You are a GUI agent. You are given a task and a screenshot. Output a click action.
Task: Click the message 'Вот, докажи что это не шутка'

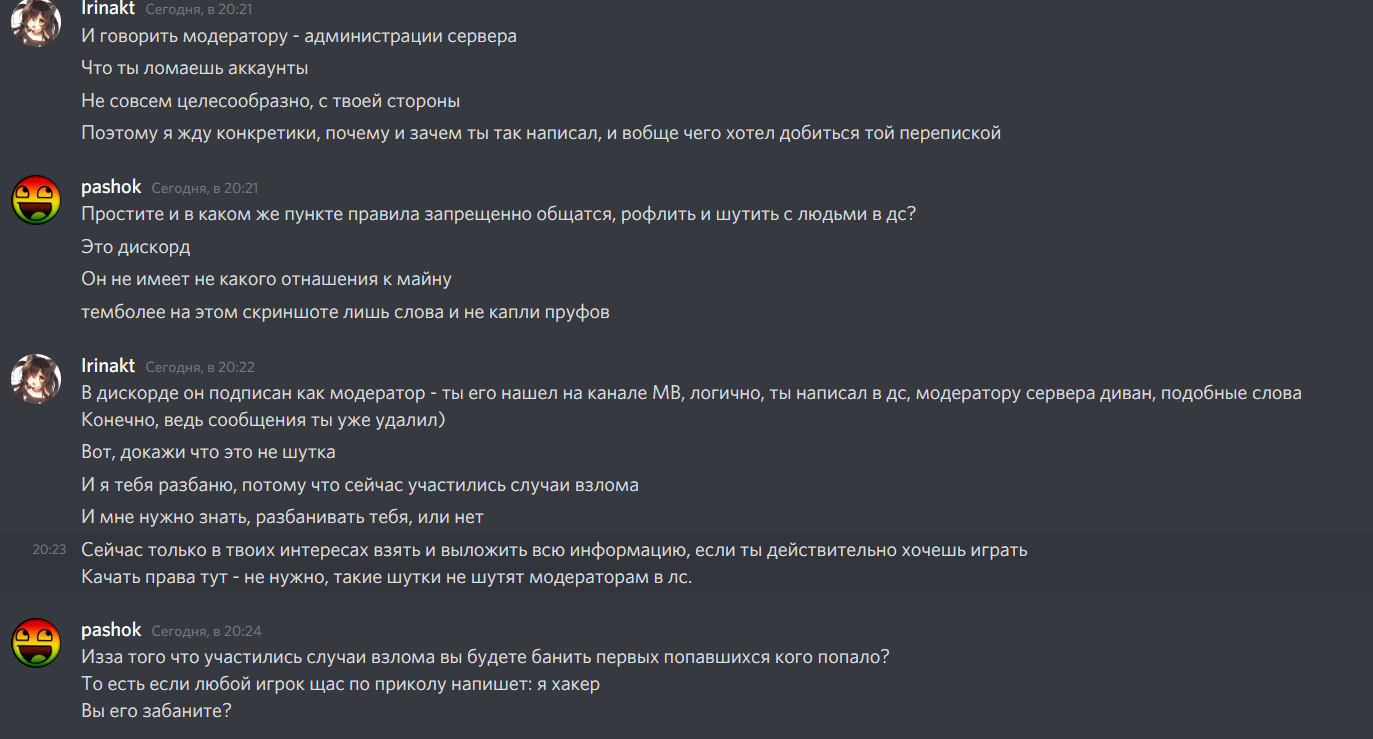pos(208,452)
